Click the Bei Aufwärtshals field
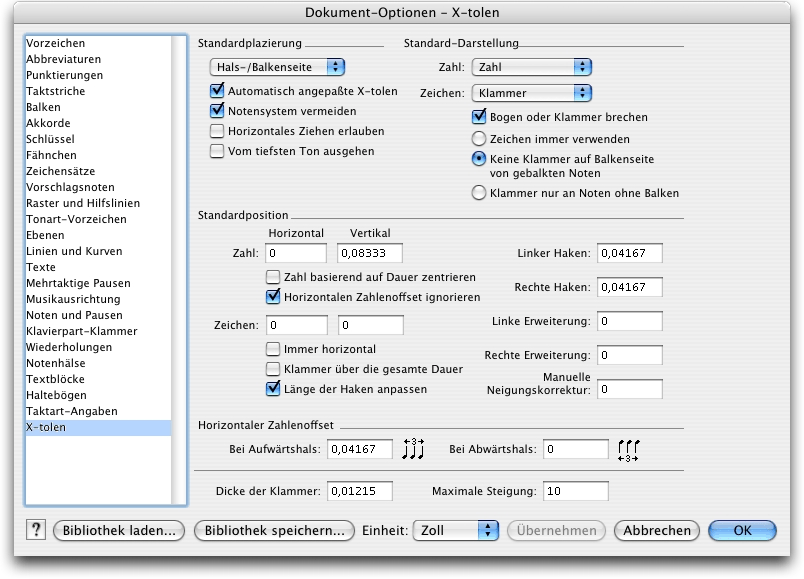This screenshot has width=804, height=579. 360,449
